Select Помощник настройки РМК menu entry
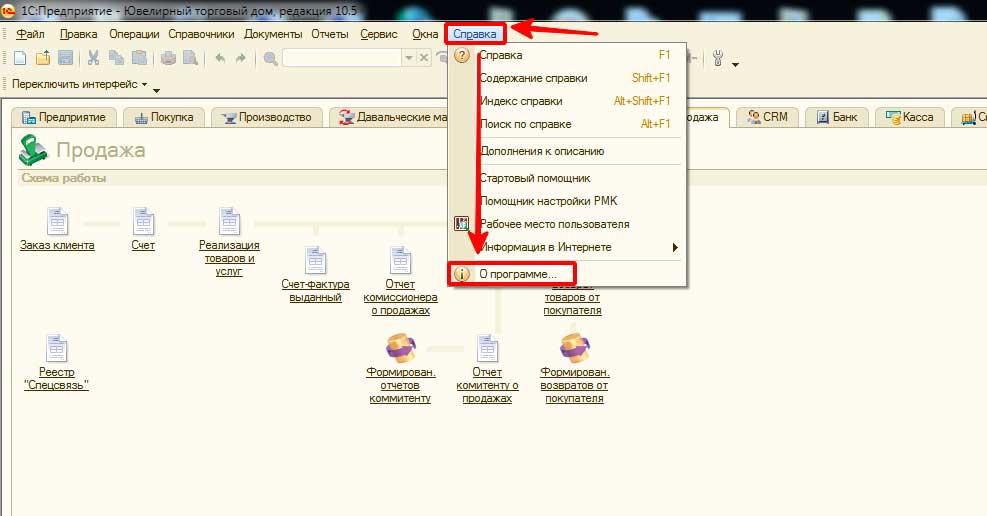This screenshot has width=987, height=516. [x=567, y=201]
